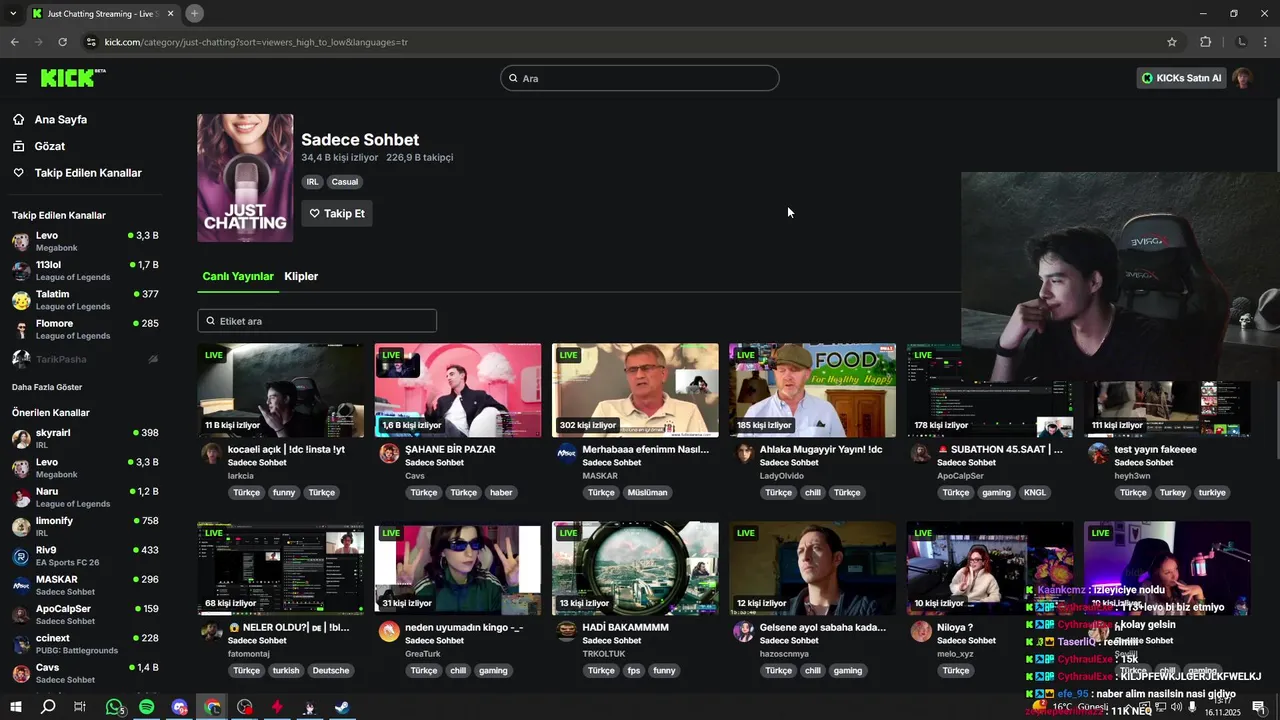This screenshot has height=720, width=1280.
Task: Open ccinext recommended channel
Action: [85, 644]
